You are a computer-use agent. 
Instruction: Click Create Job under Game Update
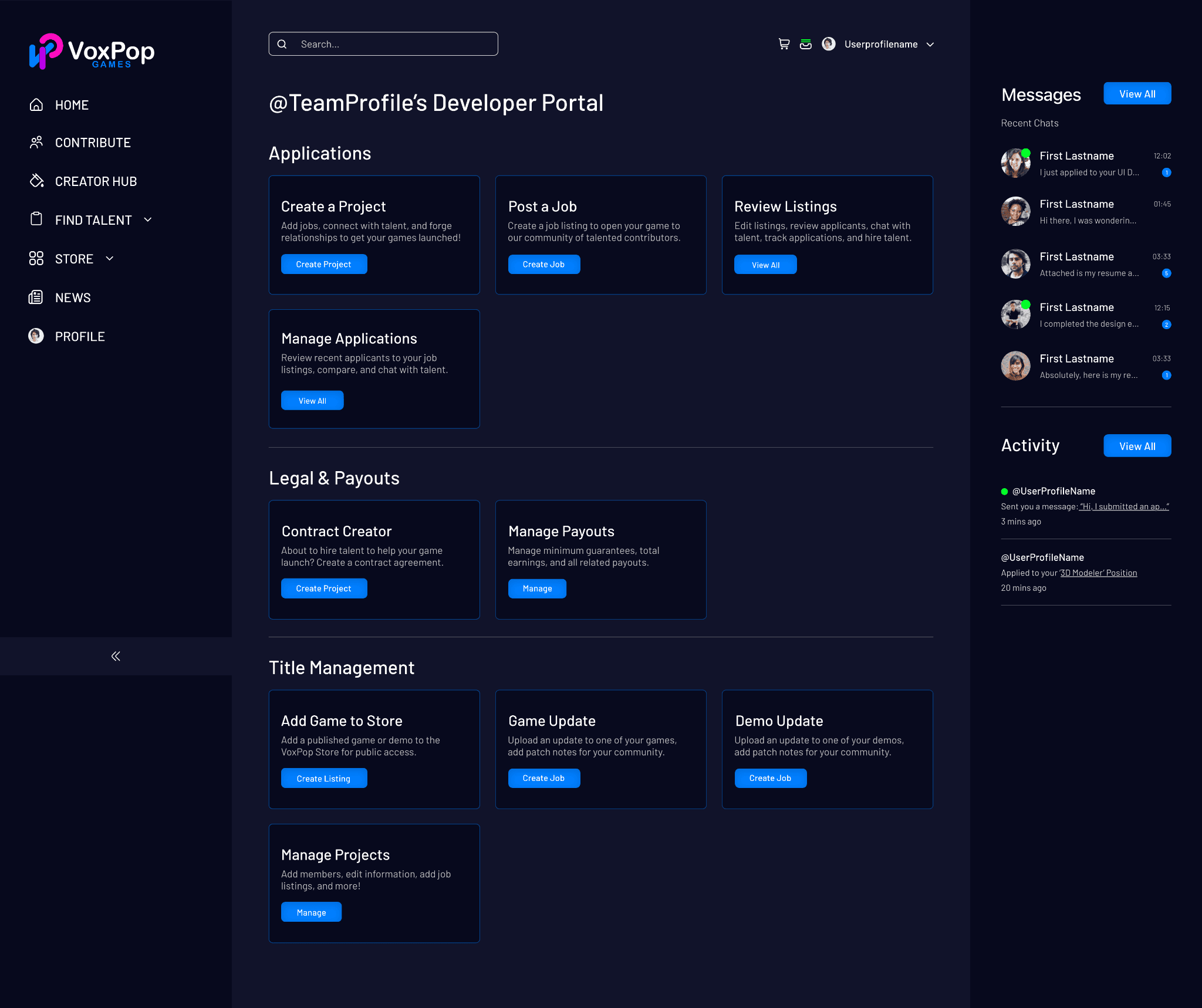544,778
